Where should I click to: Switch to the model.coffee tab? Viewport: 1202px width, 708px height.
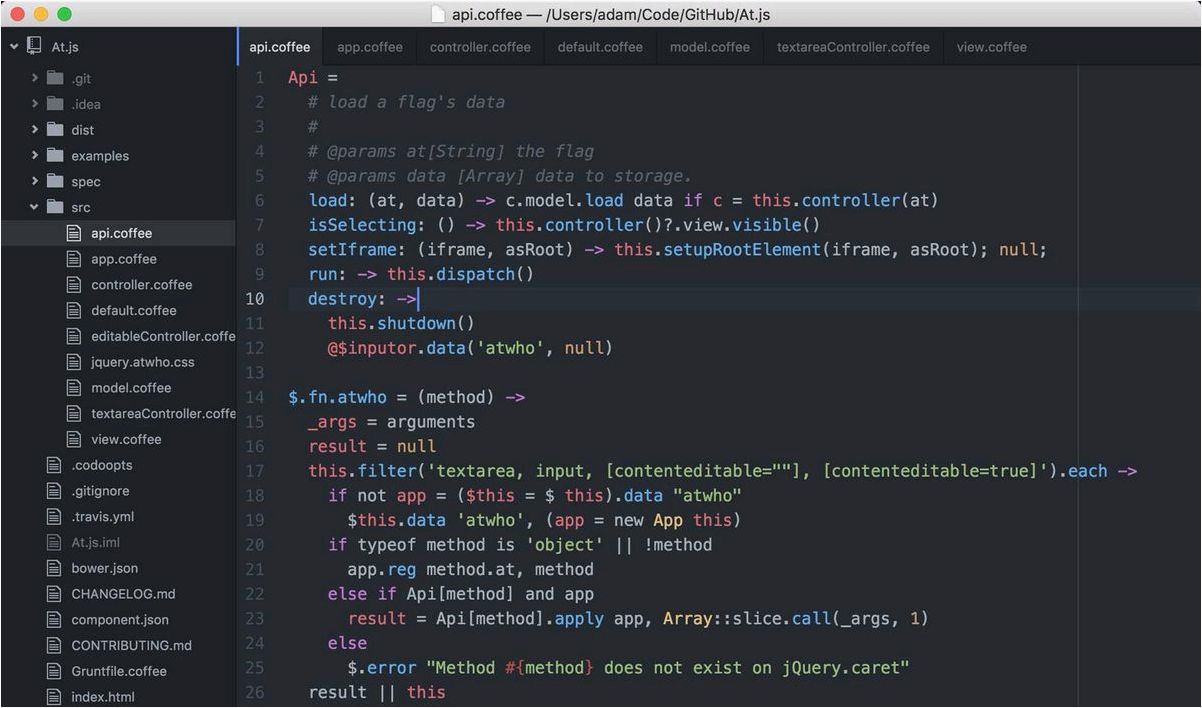(710, 47)
